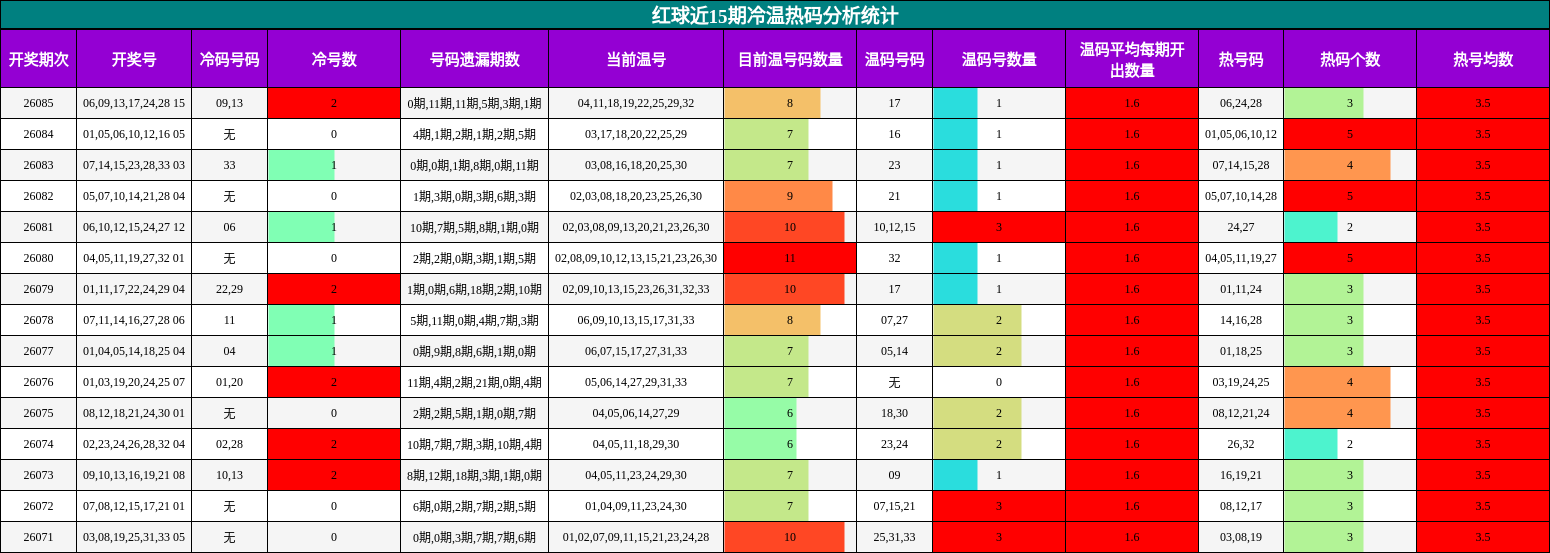Select the 热号码 column header
1550x553 pixels.
tap(1241, 59)
